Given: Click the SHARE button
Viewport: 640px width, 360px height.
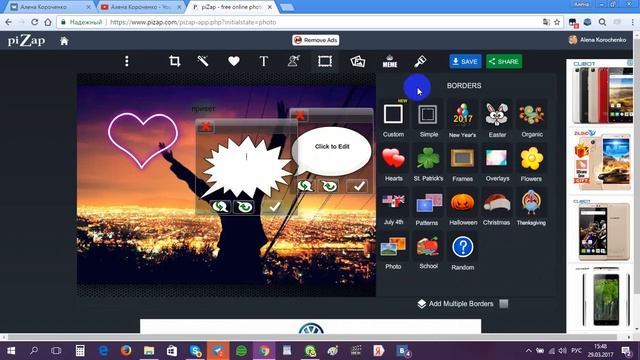Looking at the screenshot, I should click(x=504, y=62).
